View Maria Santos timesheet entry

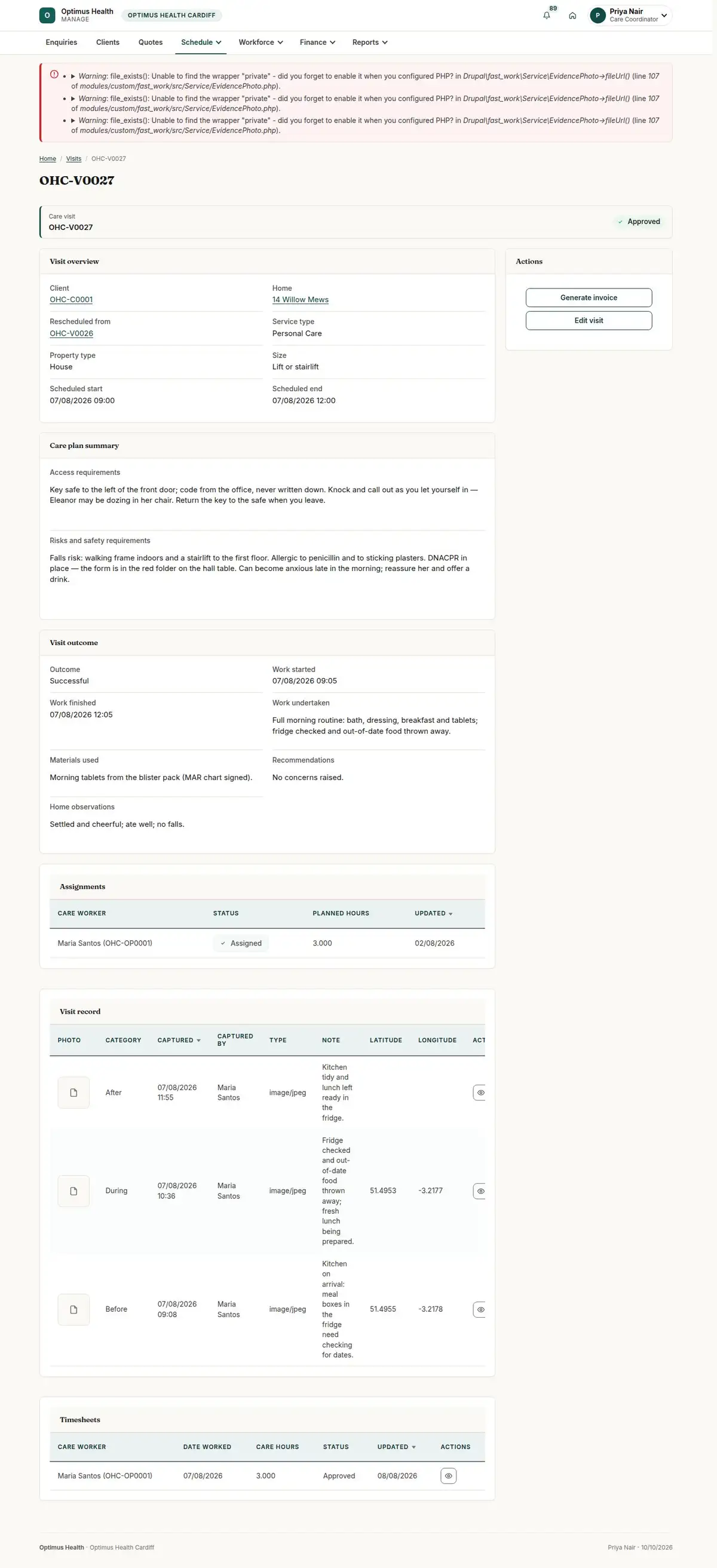tap(449, 1475)
